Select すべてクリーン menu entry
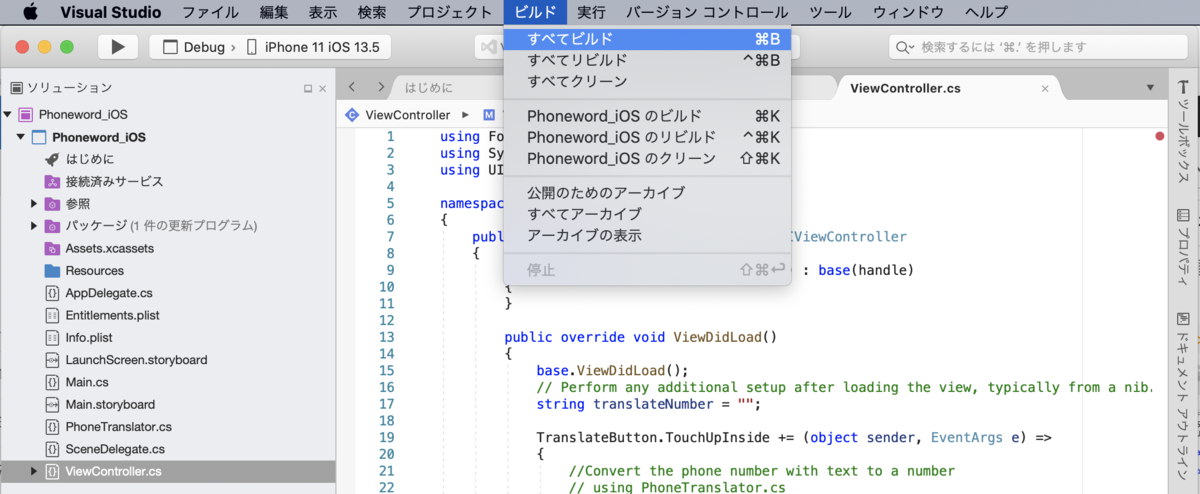 coord(648,81)
